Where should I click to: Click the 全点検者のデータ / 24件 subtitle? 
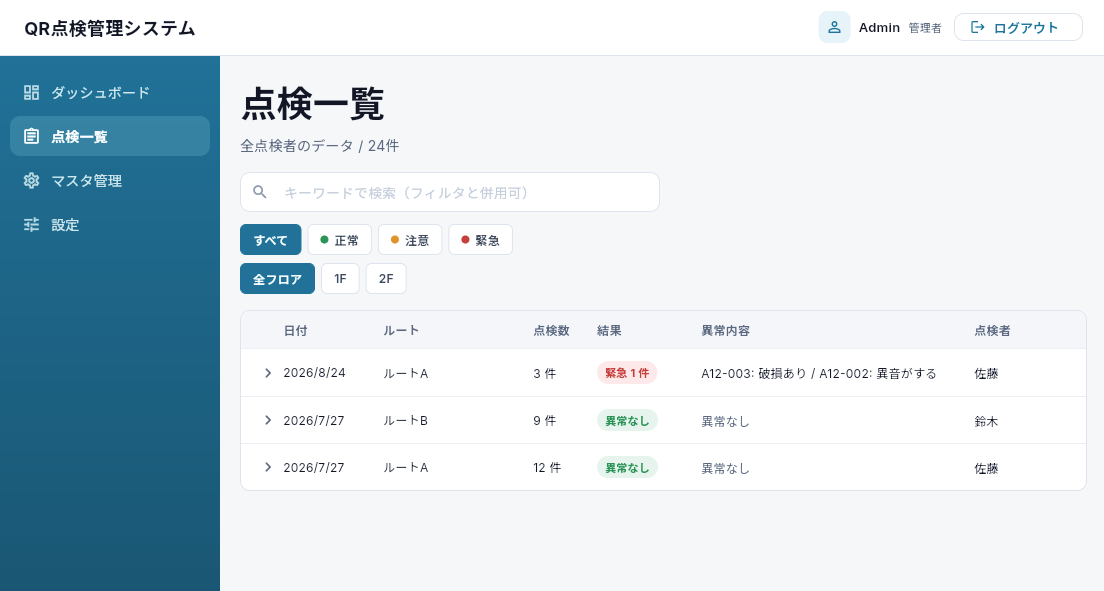320,146
